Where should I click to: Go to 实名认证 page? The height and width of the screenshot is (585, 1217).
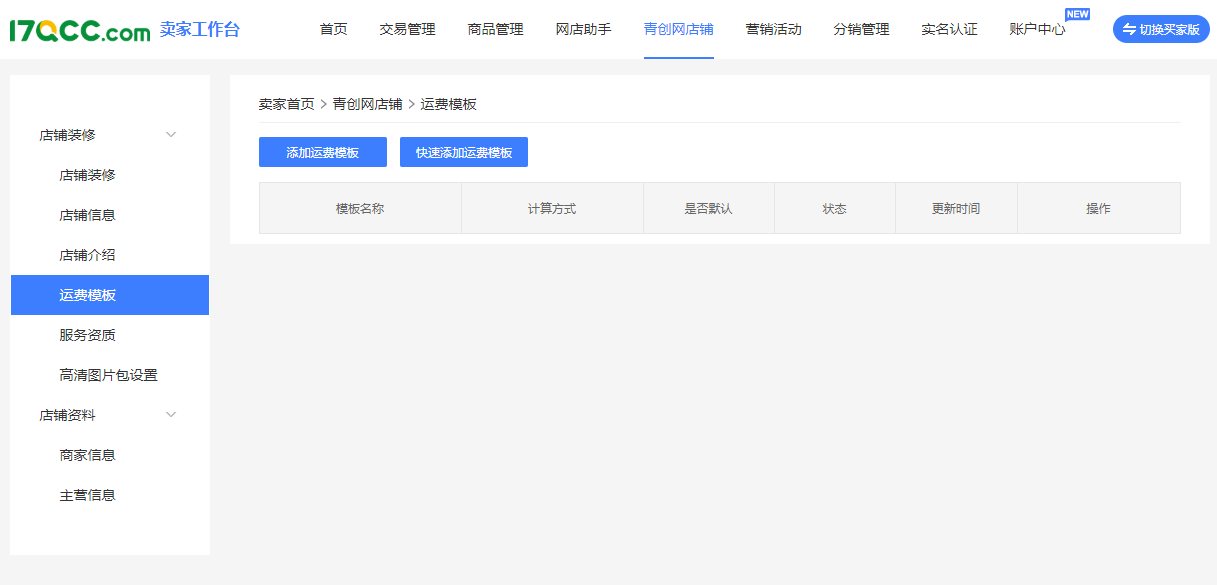click(x=949, y=30)
